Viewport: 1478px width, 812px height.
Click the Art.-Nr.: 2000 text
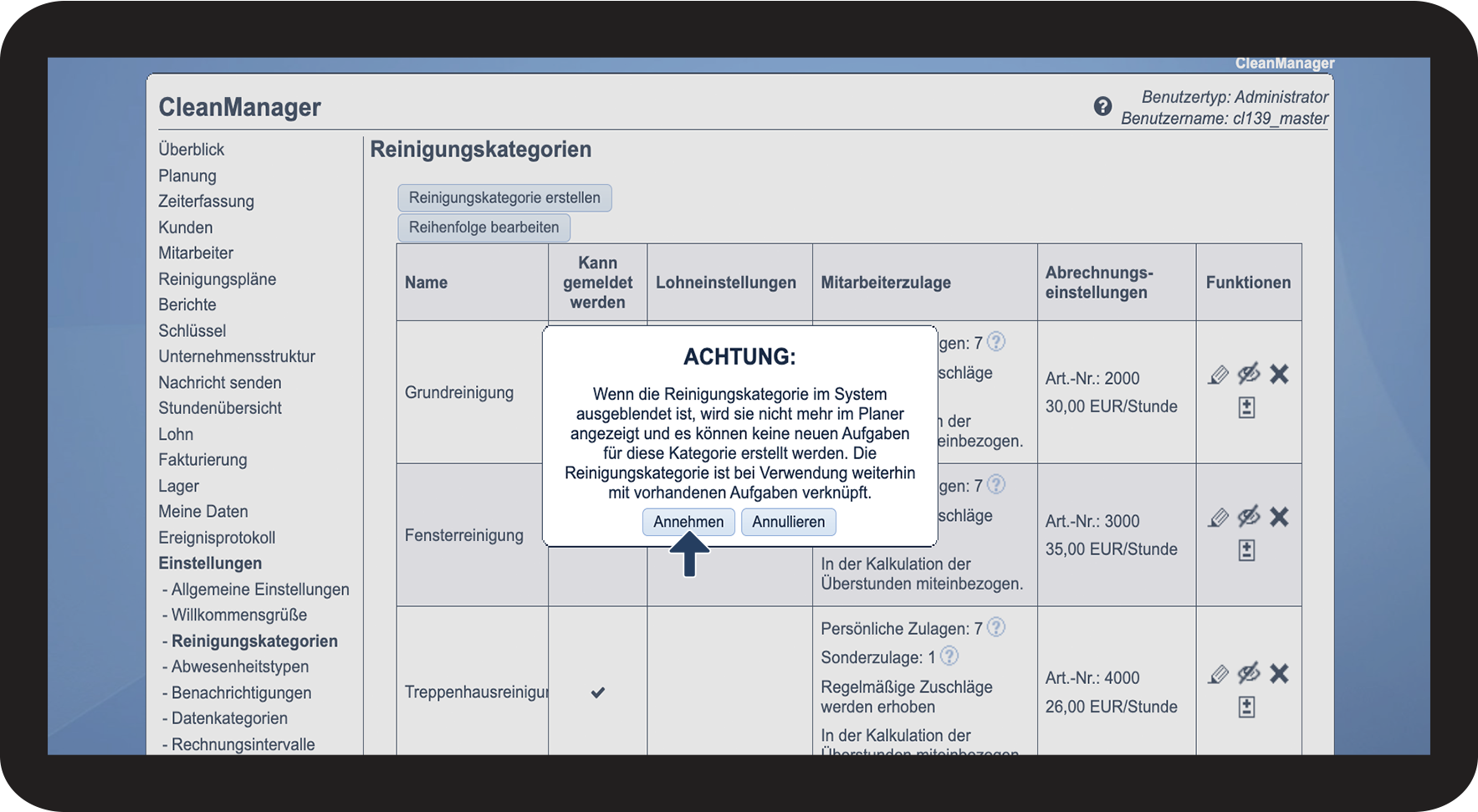click(1092, 379)
